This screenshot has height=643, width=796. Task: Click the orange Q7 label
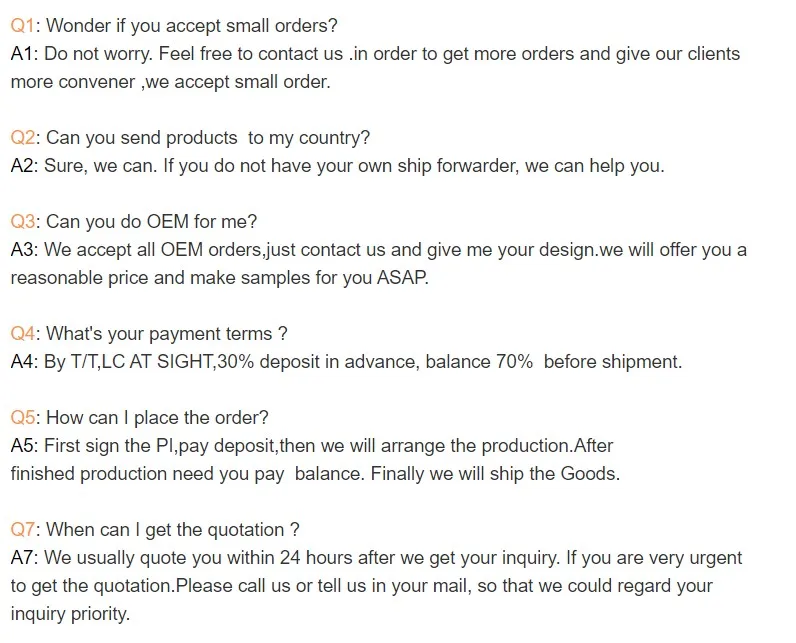23,530
